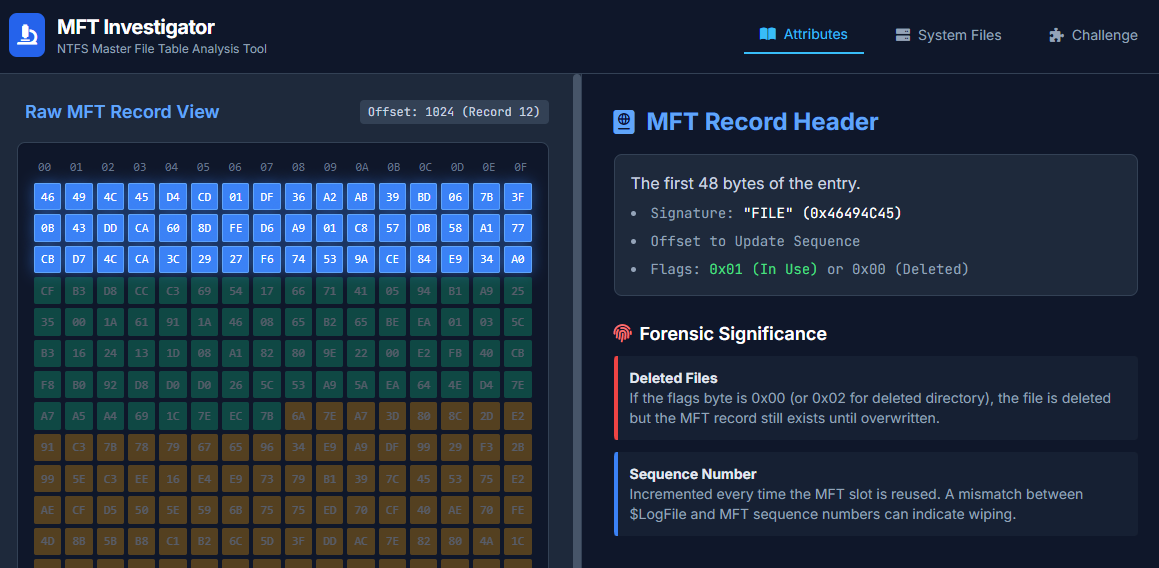Click the passport icon beside MFT Record Header
Image resolution: width=1159 pixels, height=568 pixels.
624,122
